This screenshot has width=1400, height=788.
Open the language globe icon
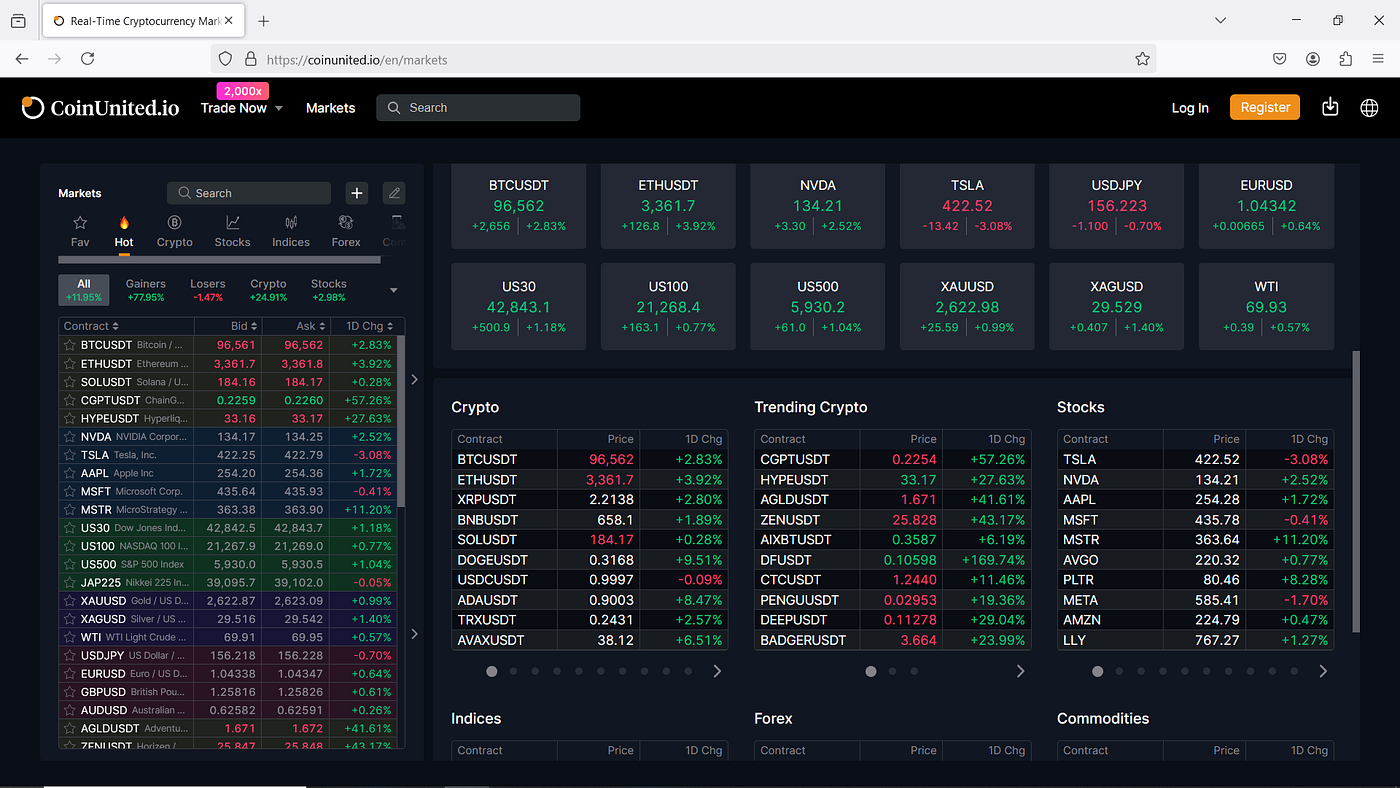pyautogui.click(x=1369, y=107)
